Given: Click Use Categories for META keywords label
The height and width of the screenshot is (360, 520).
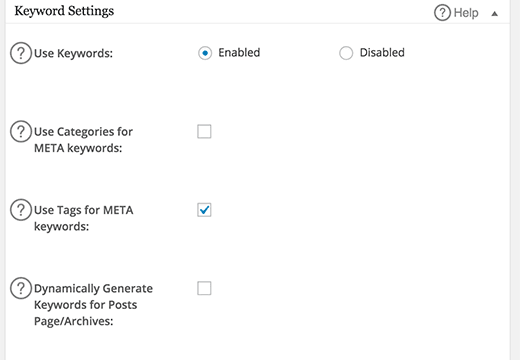Looking at the screenshot, I should pyautogui.click(x=83, y=140).
